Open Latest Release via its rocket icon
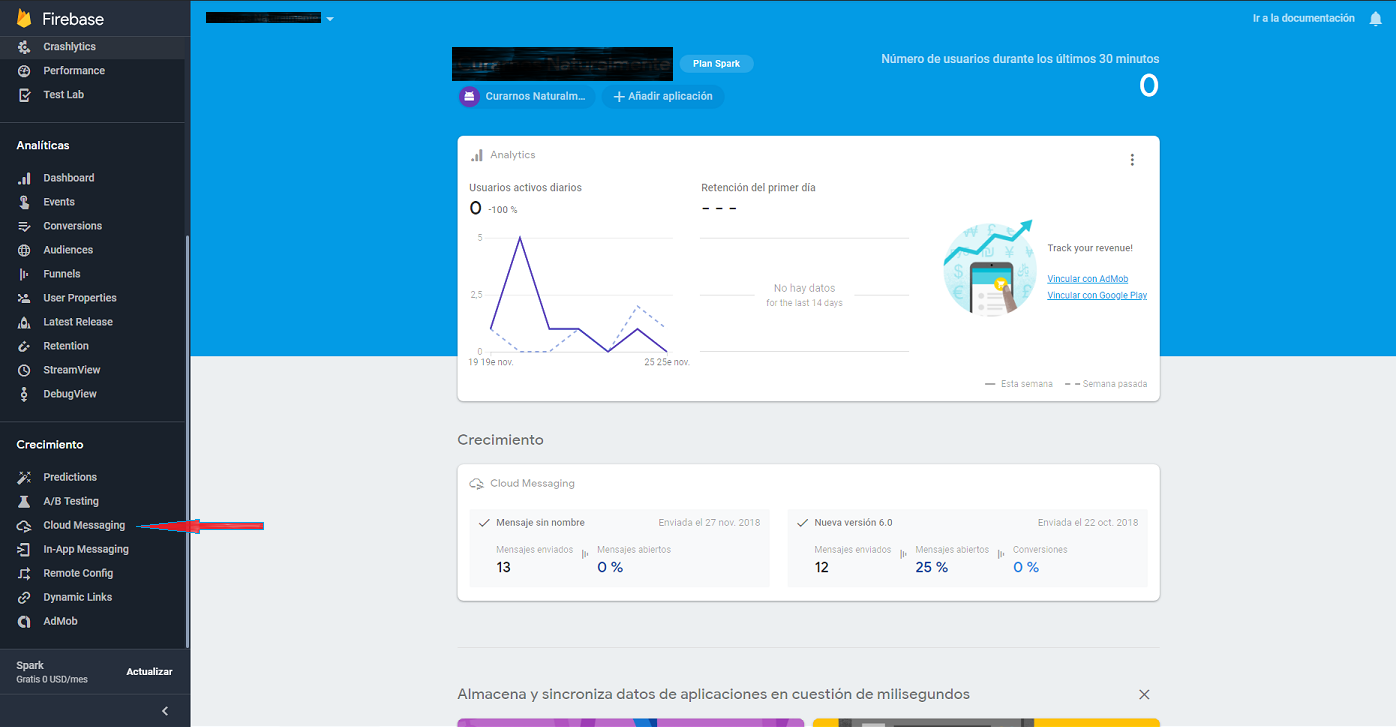Image resolution: width=1396 pixels, height=727 pixels. click(x=25, y=322)
